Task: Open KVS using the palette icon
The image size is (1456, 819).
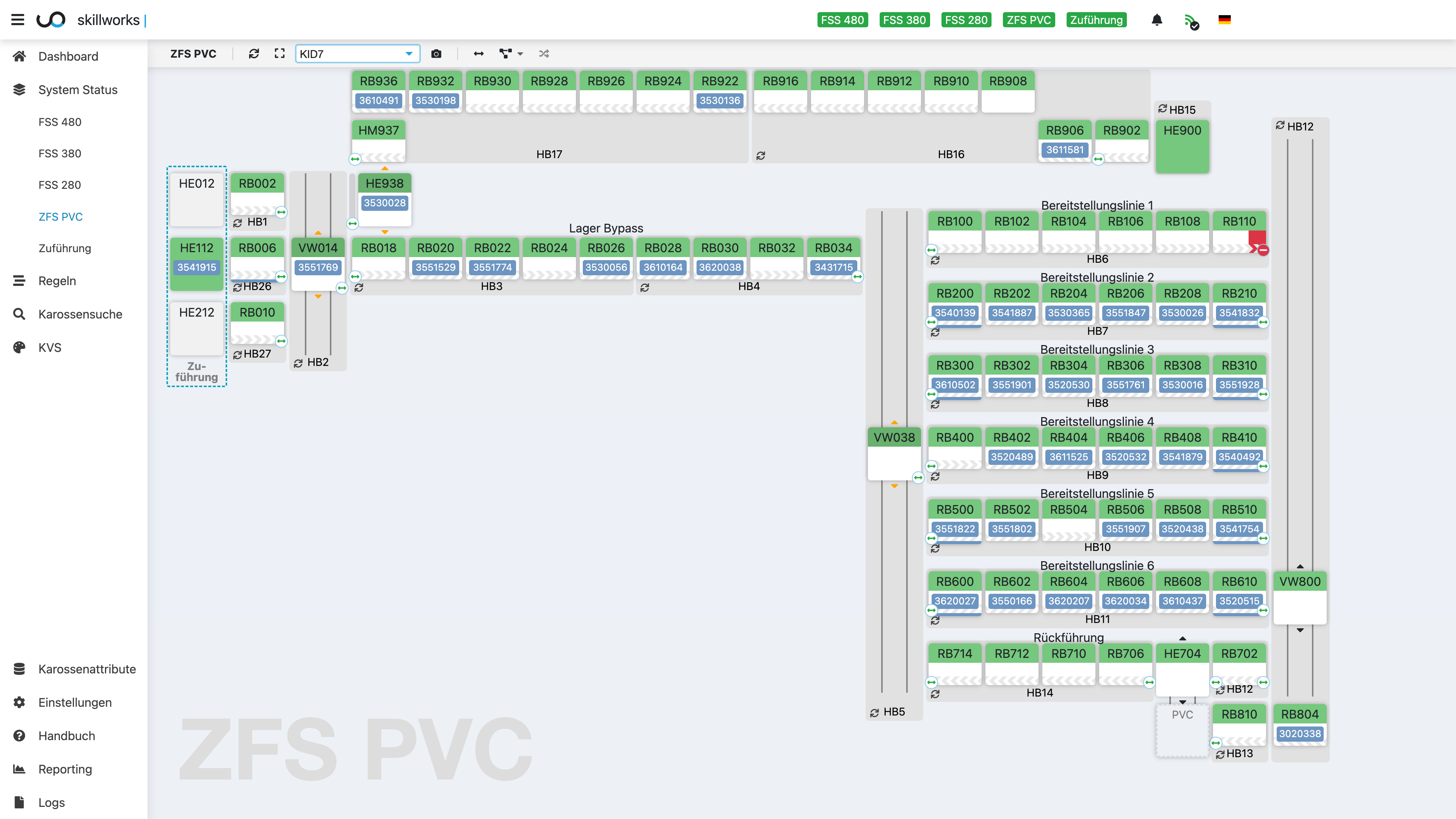Action: (x=19, y=348)
